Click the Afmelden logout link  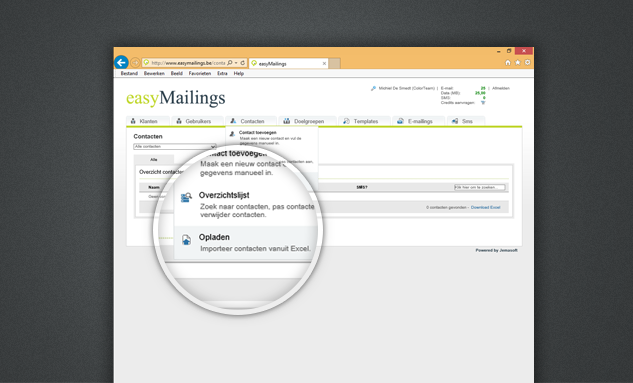(x=501, y=88)
